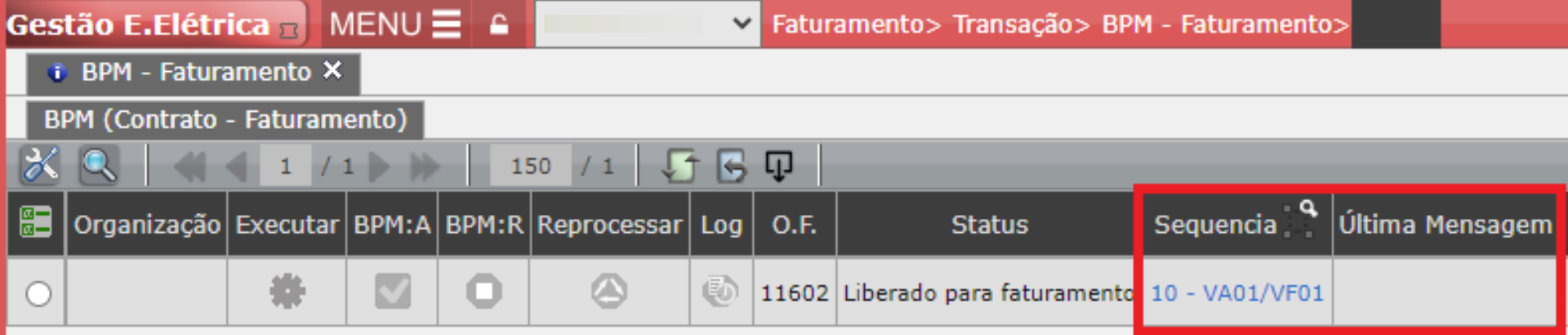The width and height of the screenshot is (1568, 335).
Task: Switch to BPM (Contrato - Faturamento) tab
Action: coord(225,119)
